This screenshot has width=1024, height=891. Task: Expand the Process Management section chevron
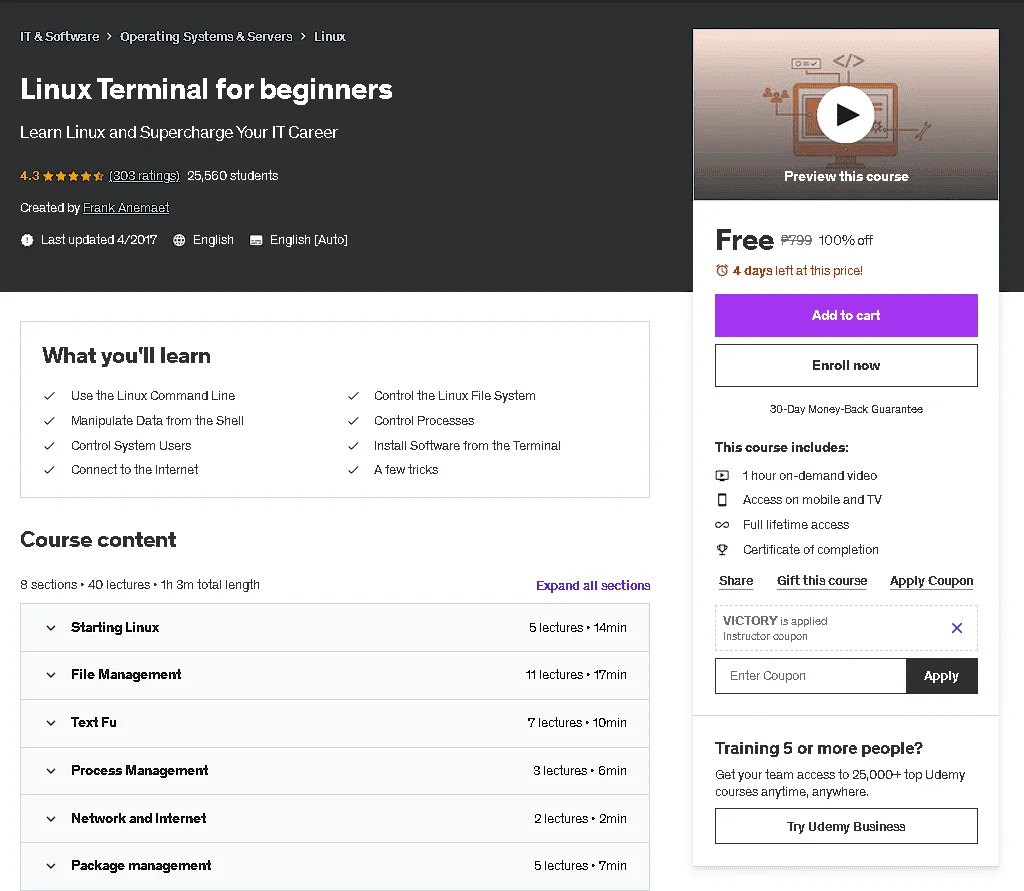pyautogui.click(x=51, y=771)
